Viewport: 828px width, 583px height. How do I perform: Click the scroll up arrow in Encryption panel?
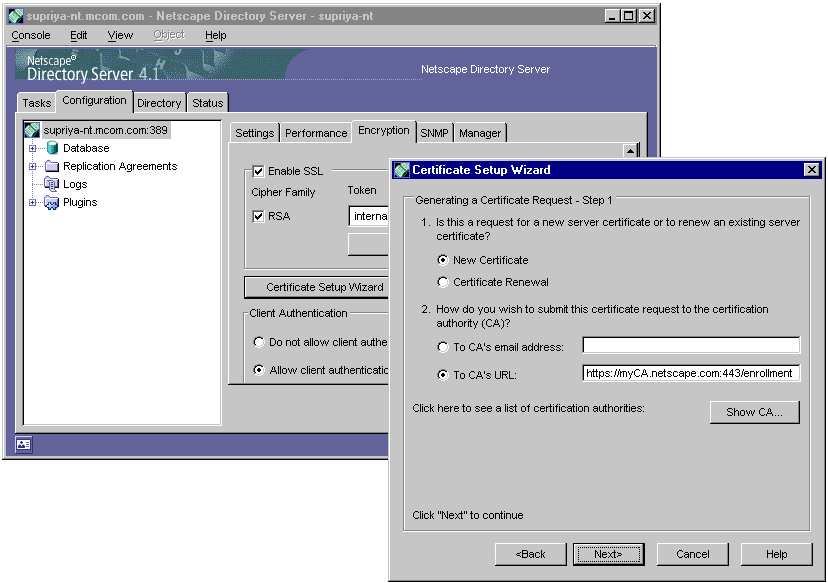tap(630, 151)
